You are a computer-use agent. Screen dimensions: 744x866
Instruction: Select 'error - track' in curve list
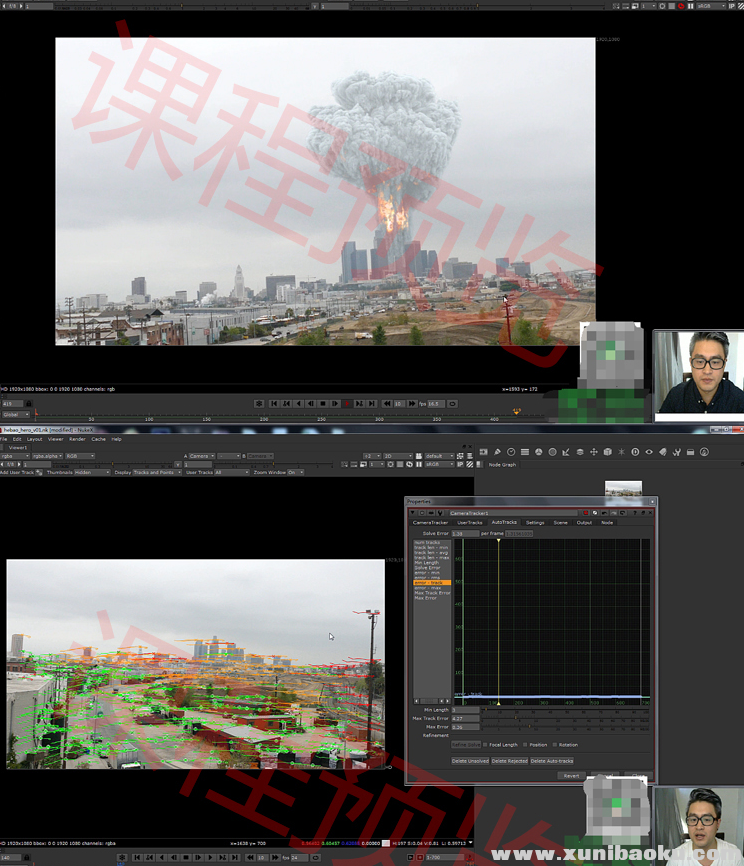coord(431,583)
